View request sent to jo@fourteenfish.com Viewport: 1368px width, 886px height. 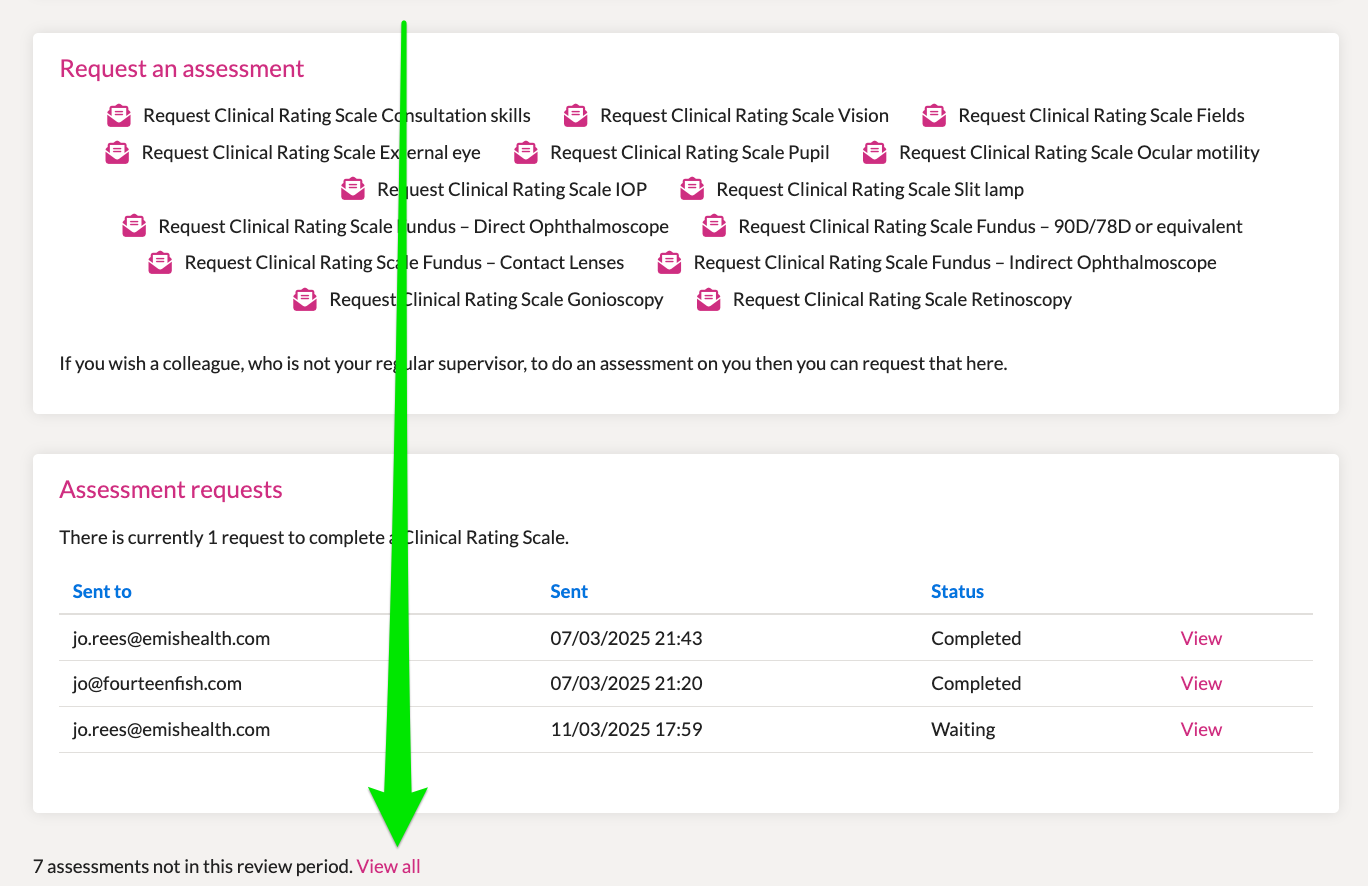point(1201,684)
